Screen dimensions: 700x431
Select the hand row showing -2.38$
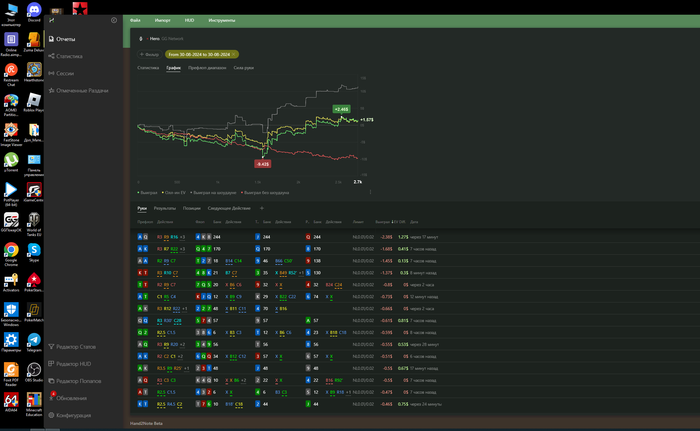(415, 237)
